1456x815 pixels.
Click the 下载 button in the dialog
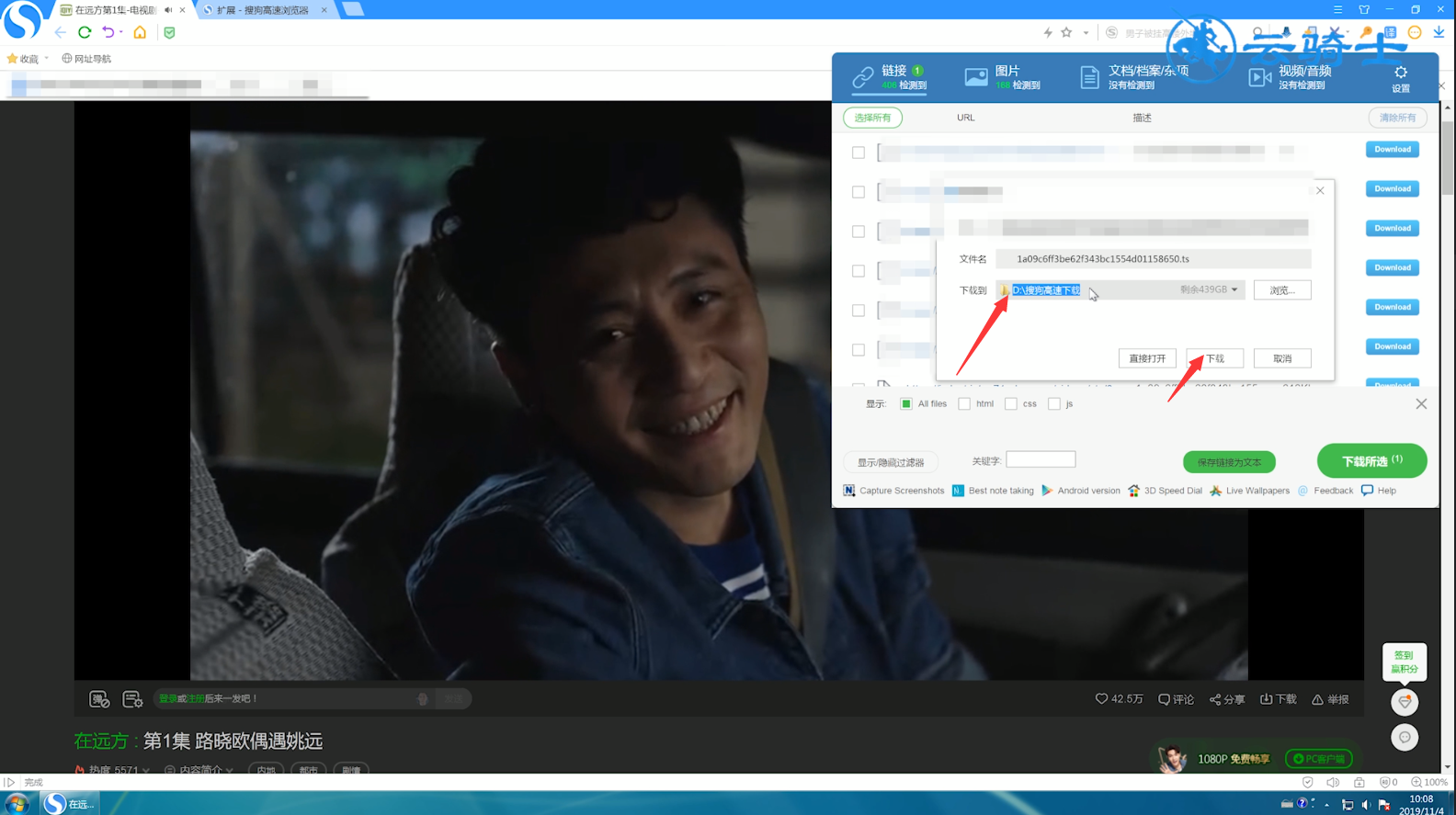[x=1214, y=358]
